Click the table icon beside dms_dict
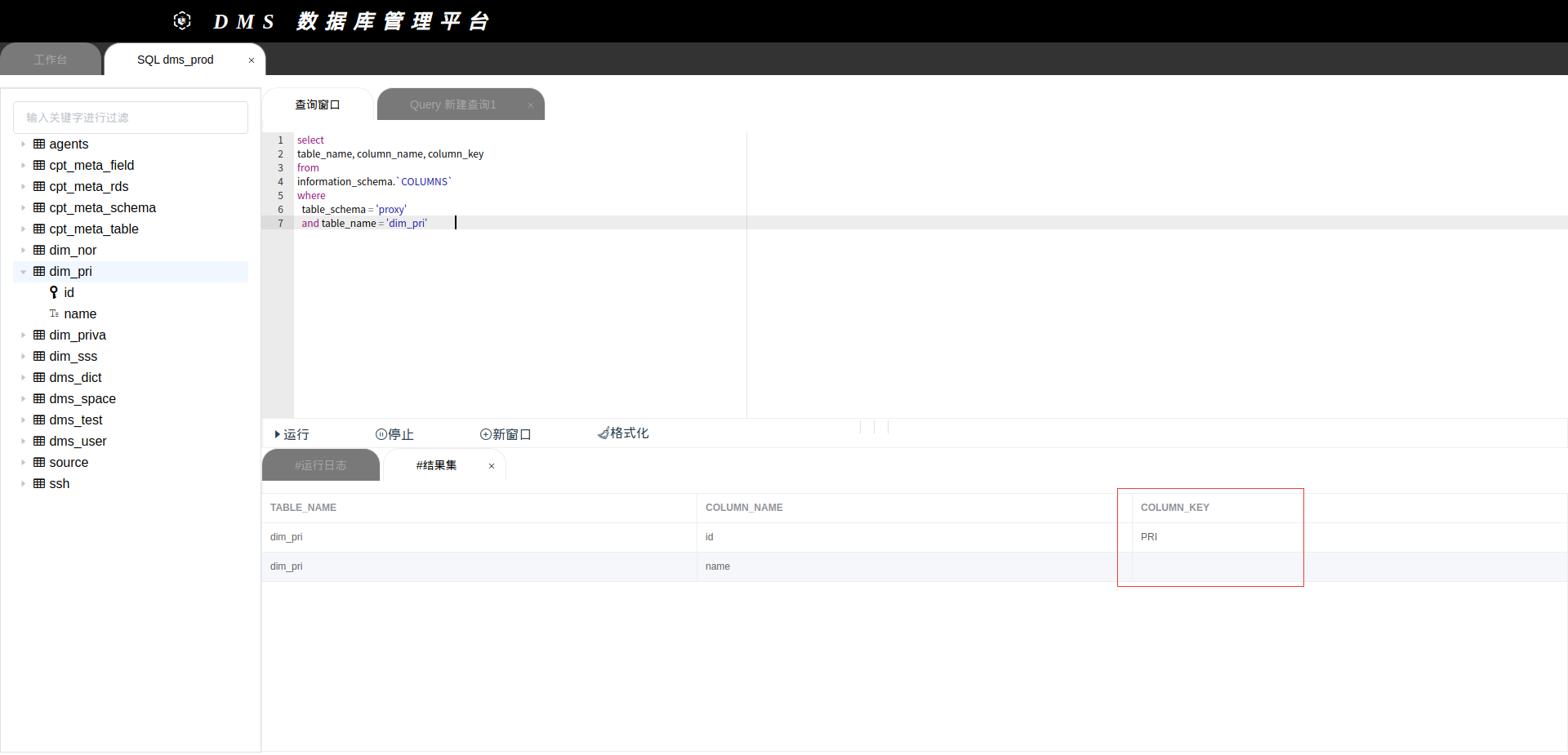Viewport: 1568px width, 755px height. 39,377
